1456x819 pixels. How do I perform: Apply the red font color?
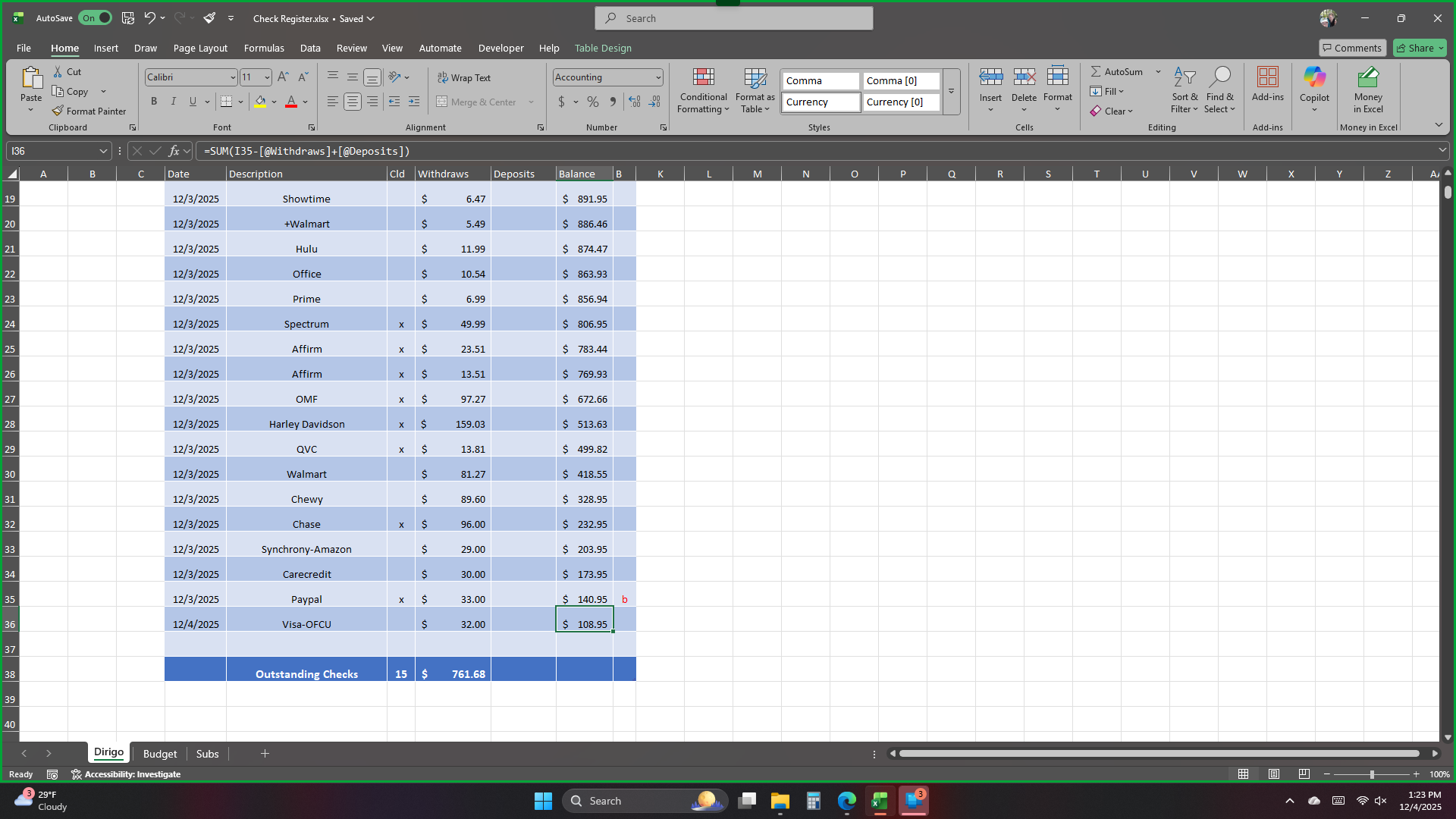click(x=291, y=102)
